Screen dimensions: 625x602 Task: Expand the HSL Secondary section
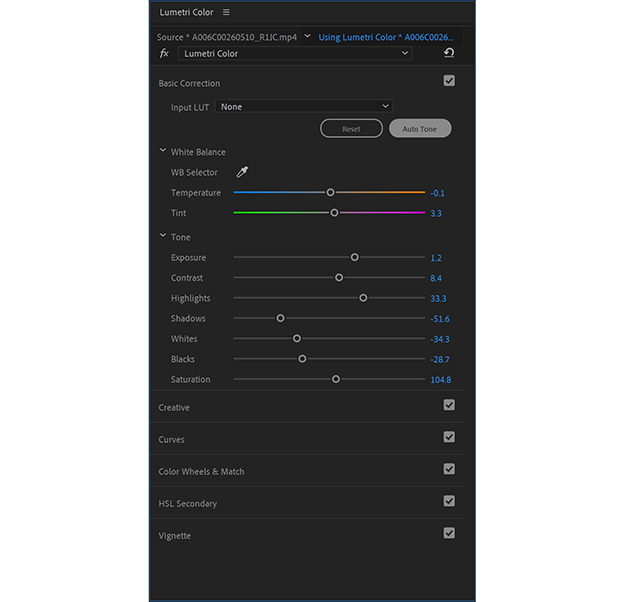point(188,503)
